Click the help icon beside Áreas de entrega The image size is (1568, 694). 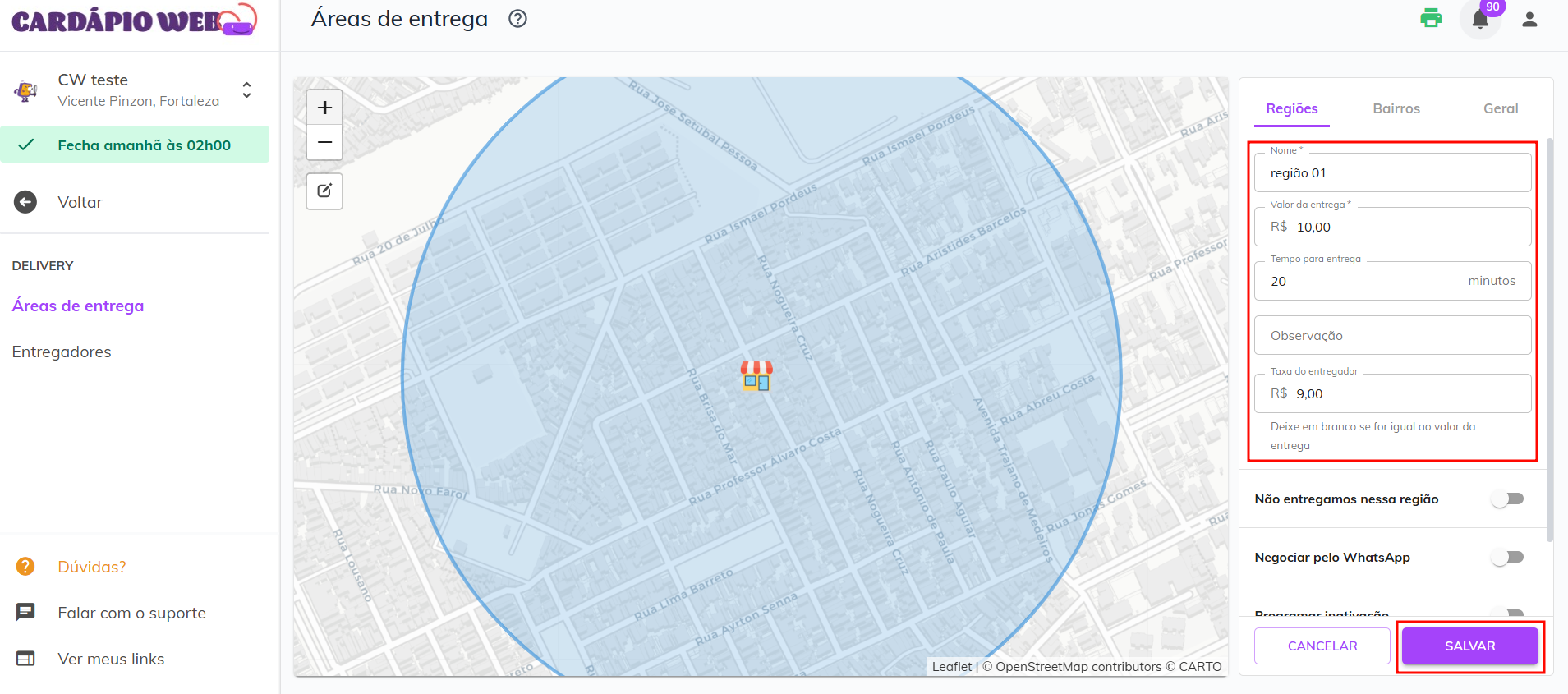[x=517, y=19]
